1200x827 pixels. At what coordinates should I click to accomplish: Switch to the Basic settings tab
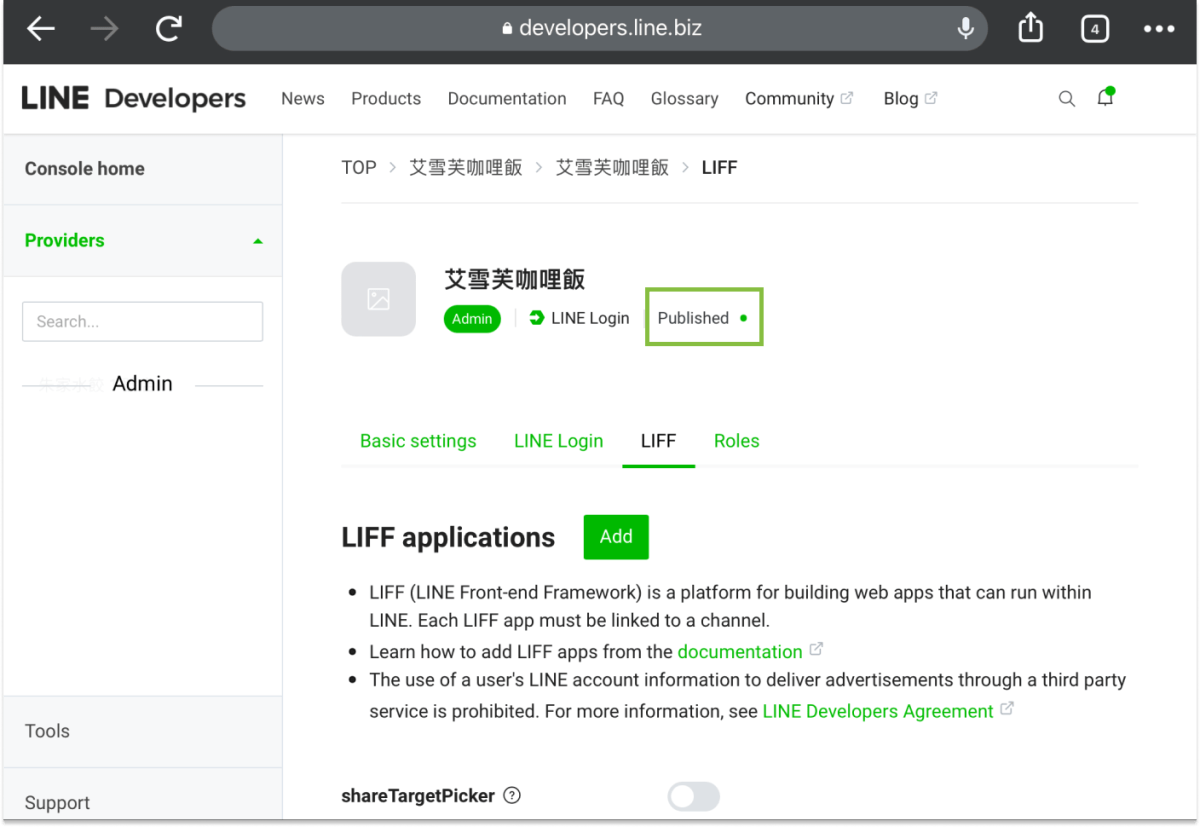418,440
